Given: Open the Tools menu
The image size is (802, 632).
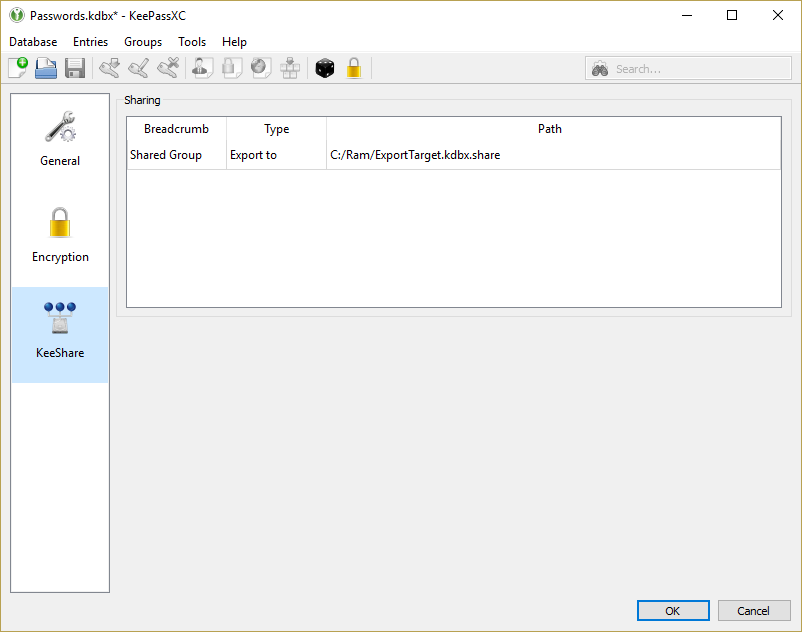Looking at the screenshot, I should click(x=192, y=42).
